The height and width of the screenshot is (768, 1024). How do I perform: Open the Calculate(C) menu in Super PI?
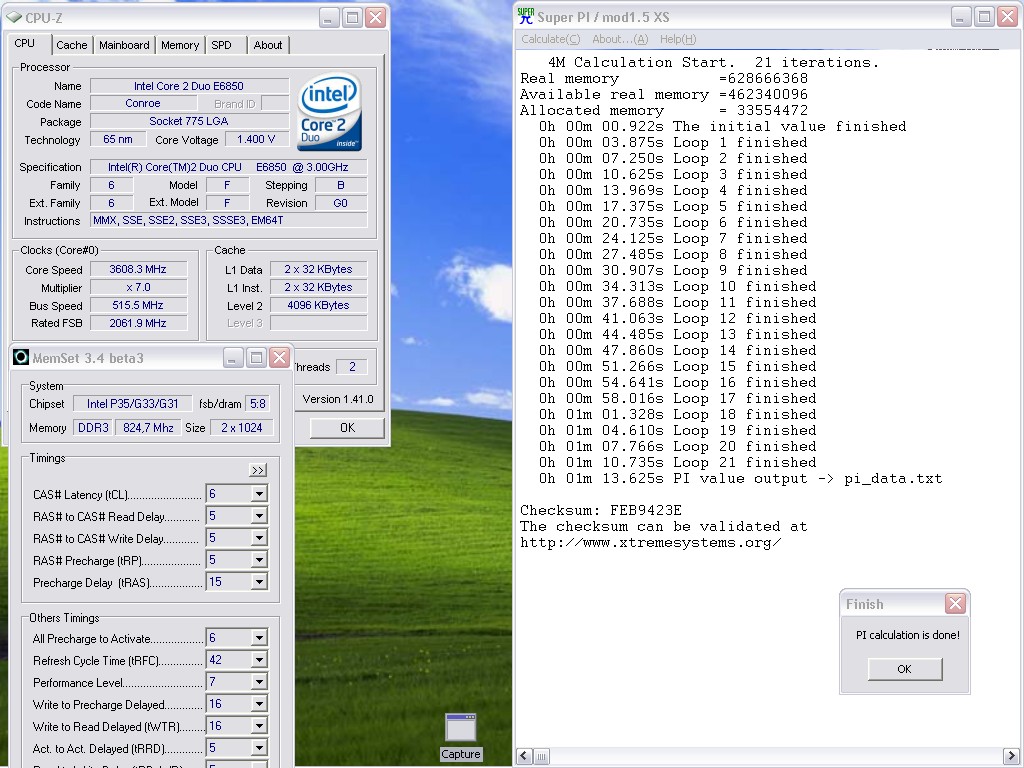(x=551, y=39)
